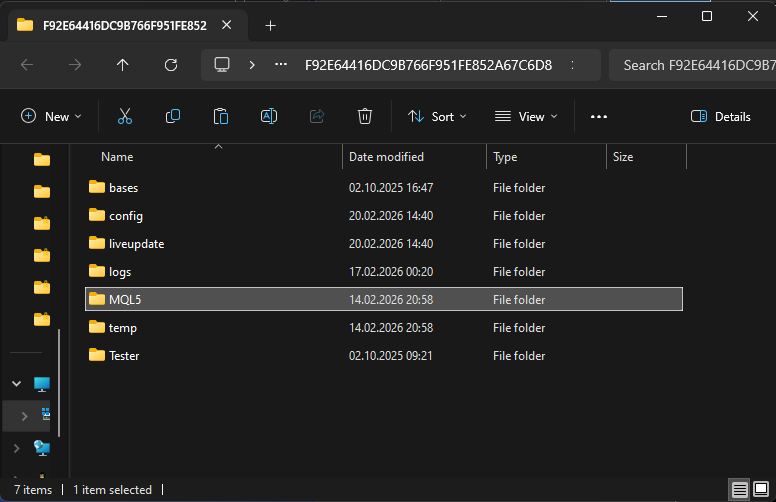This screenshot has width=776, height=502.
Task: Refresh the current folder view
Action: click(171, 65)
